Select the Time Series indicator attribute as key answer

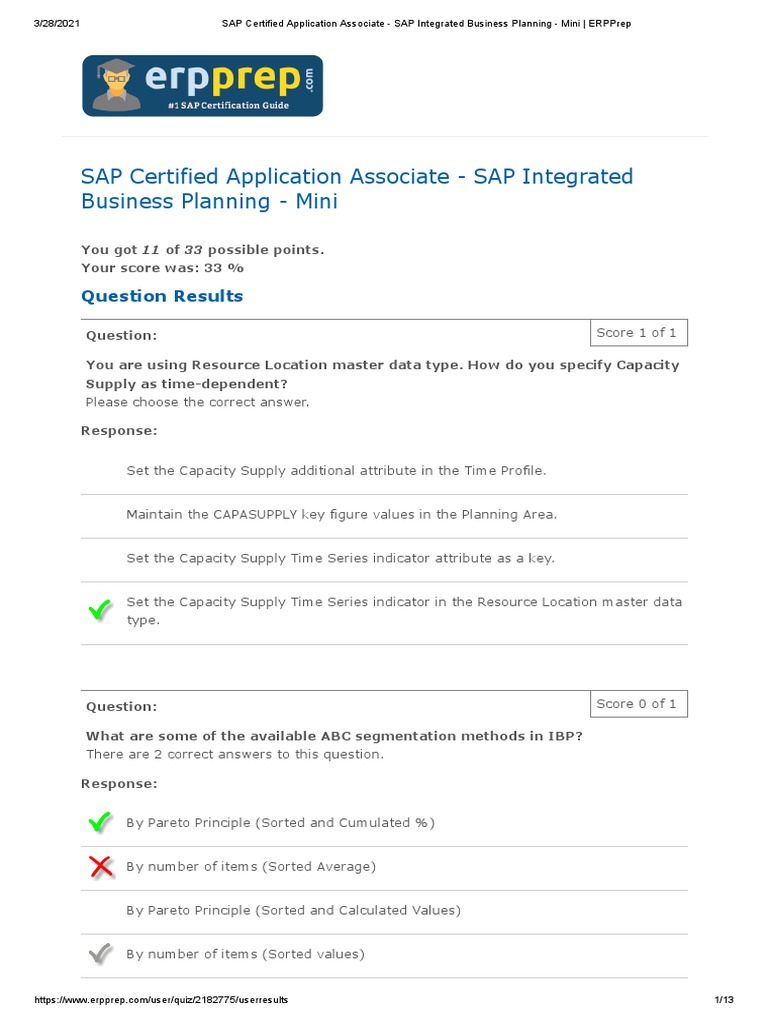(340, 559)
